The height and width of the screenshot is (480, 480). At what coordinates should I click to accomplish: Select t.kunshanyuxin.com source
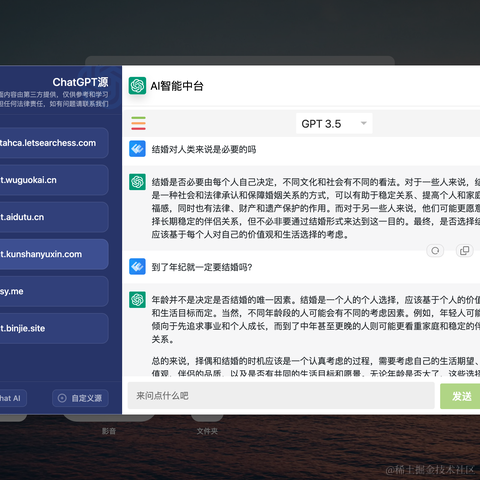click(x=53, y=254)
